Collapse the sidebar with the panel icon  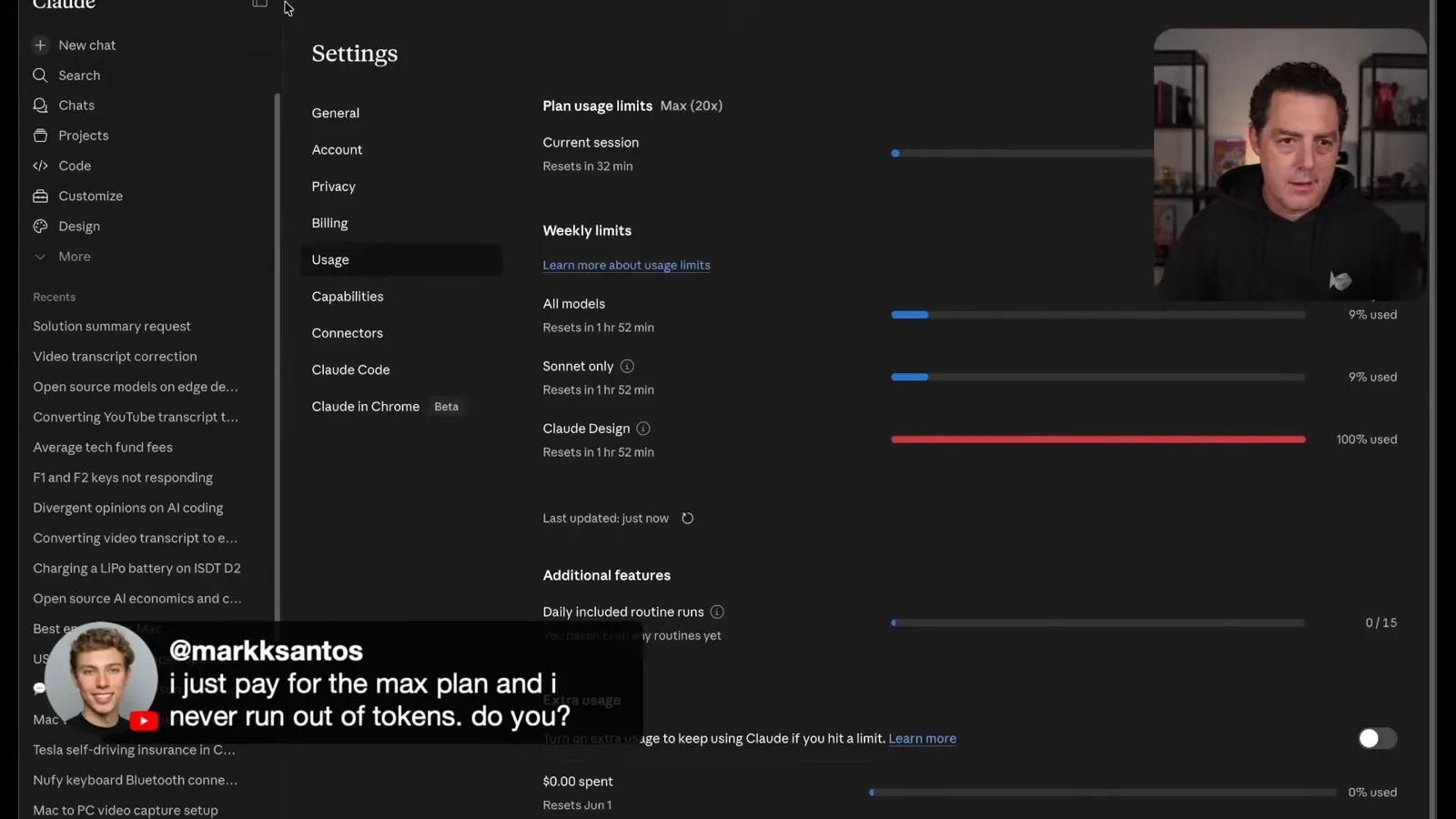point(260,4)
